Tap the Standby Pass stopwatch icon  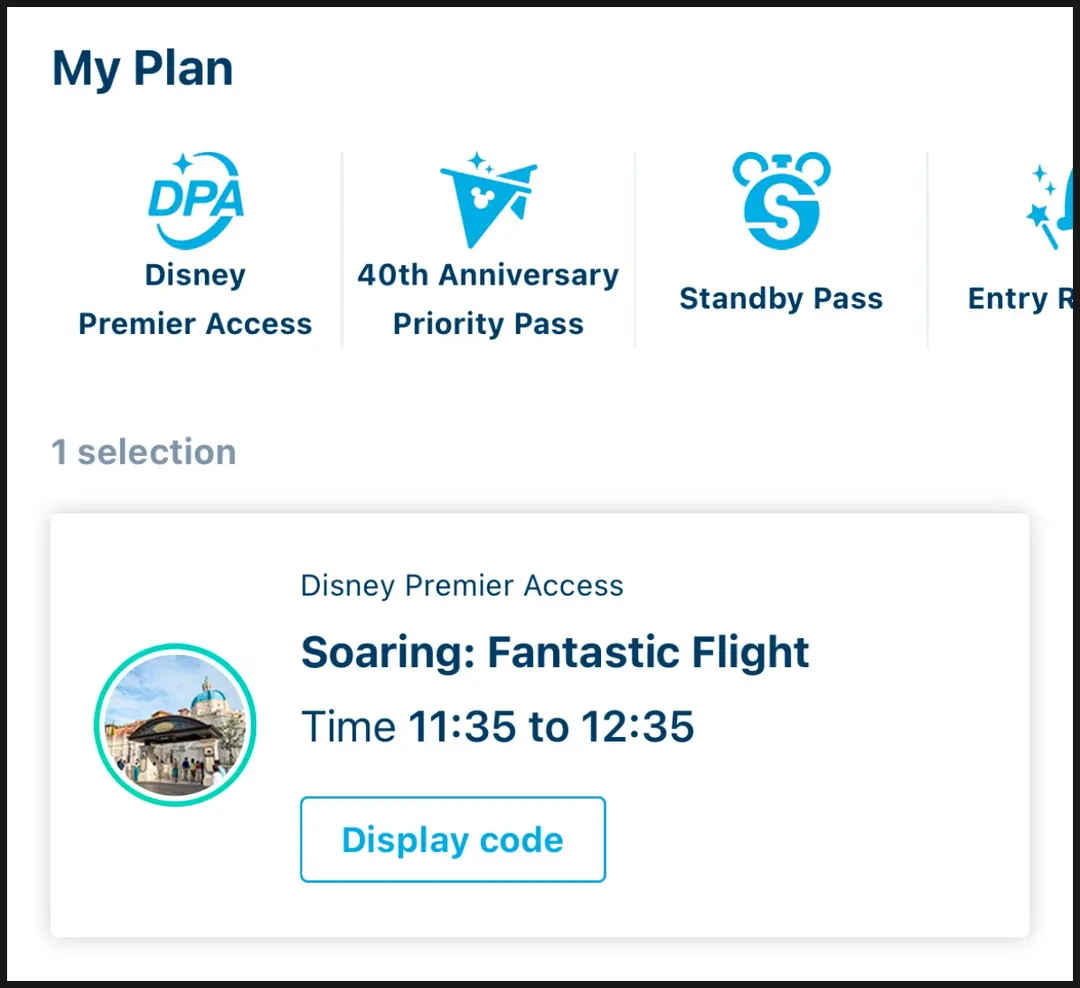pos(781,200)
